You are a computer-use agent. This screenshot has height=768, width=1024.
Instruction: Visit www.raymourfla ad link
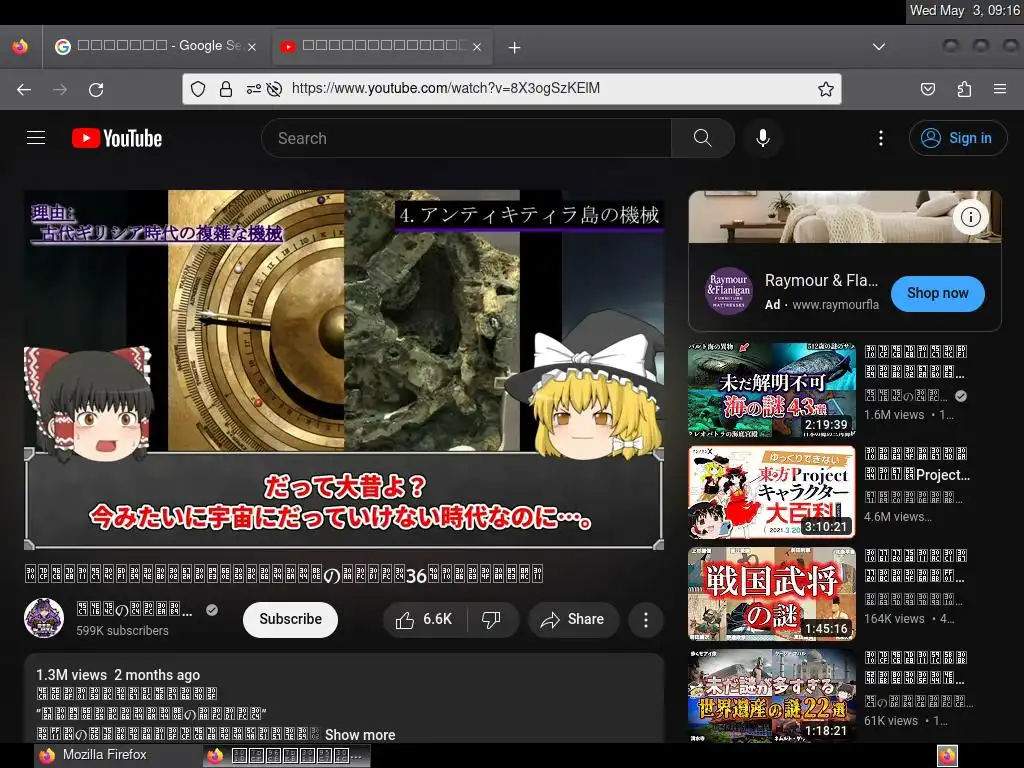835,305
